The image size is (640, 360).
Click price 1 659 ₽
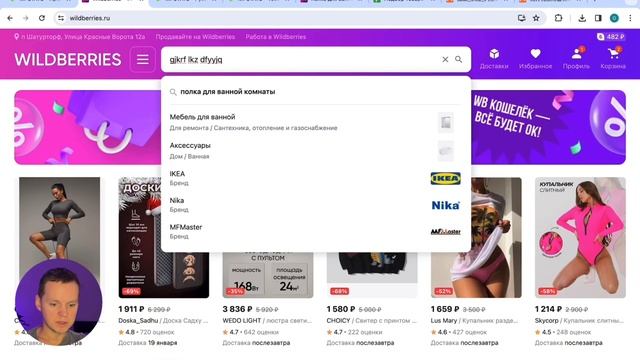tap(445, 309)
